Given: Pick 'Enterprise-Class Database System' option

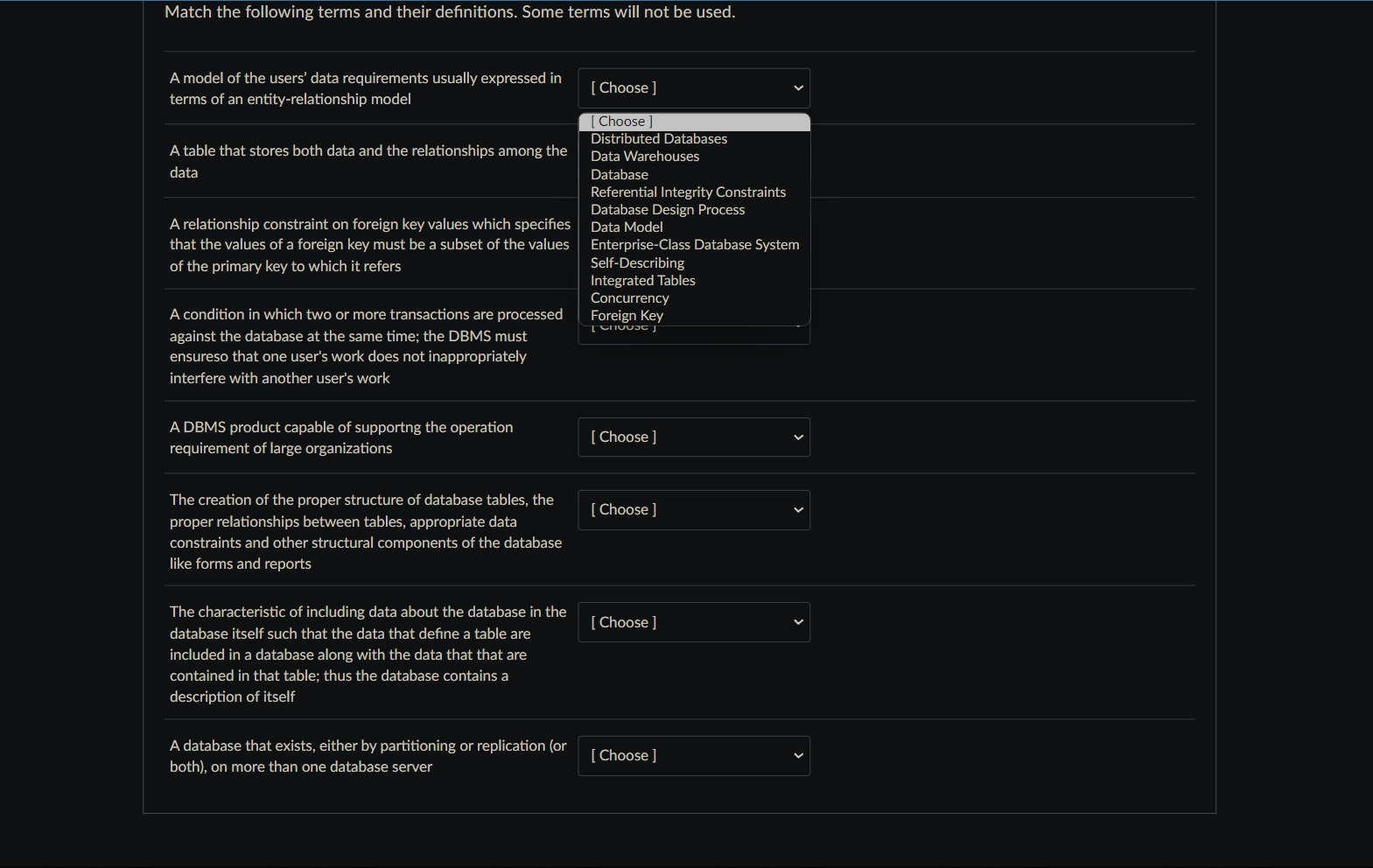Looking at the screenshot, I should (x=695, y=245).
